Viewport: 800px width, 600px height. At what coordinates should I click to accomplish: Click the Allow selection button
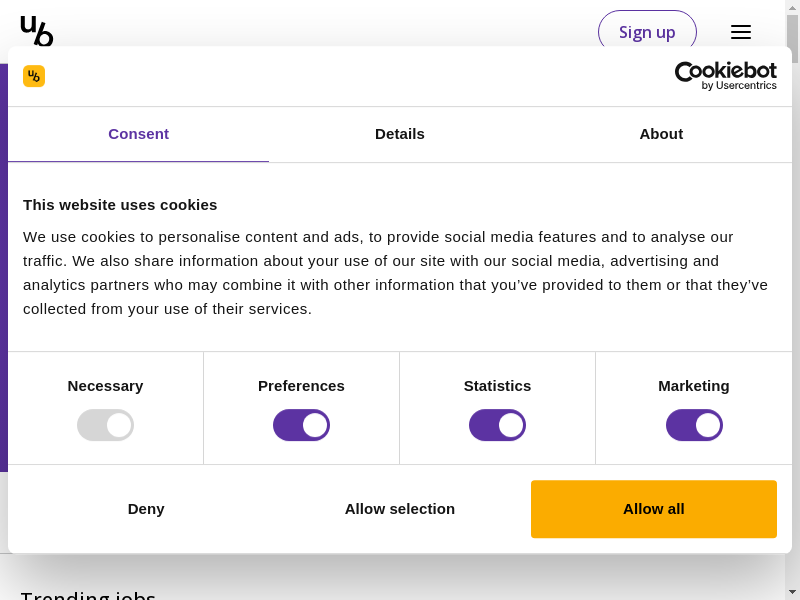(400, 509)
